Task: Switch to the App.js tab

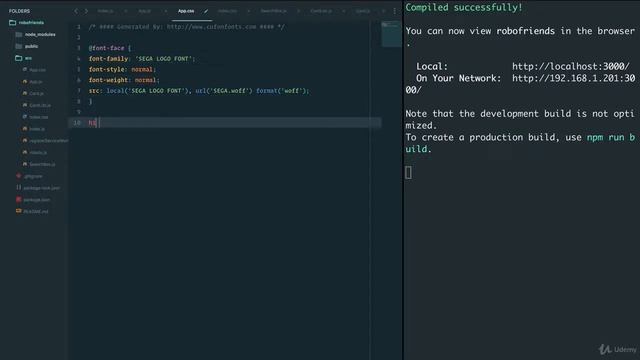Action: pyautogui.click(x=144, y=11)
